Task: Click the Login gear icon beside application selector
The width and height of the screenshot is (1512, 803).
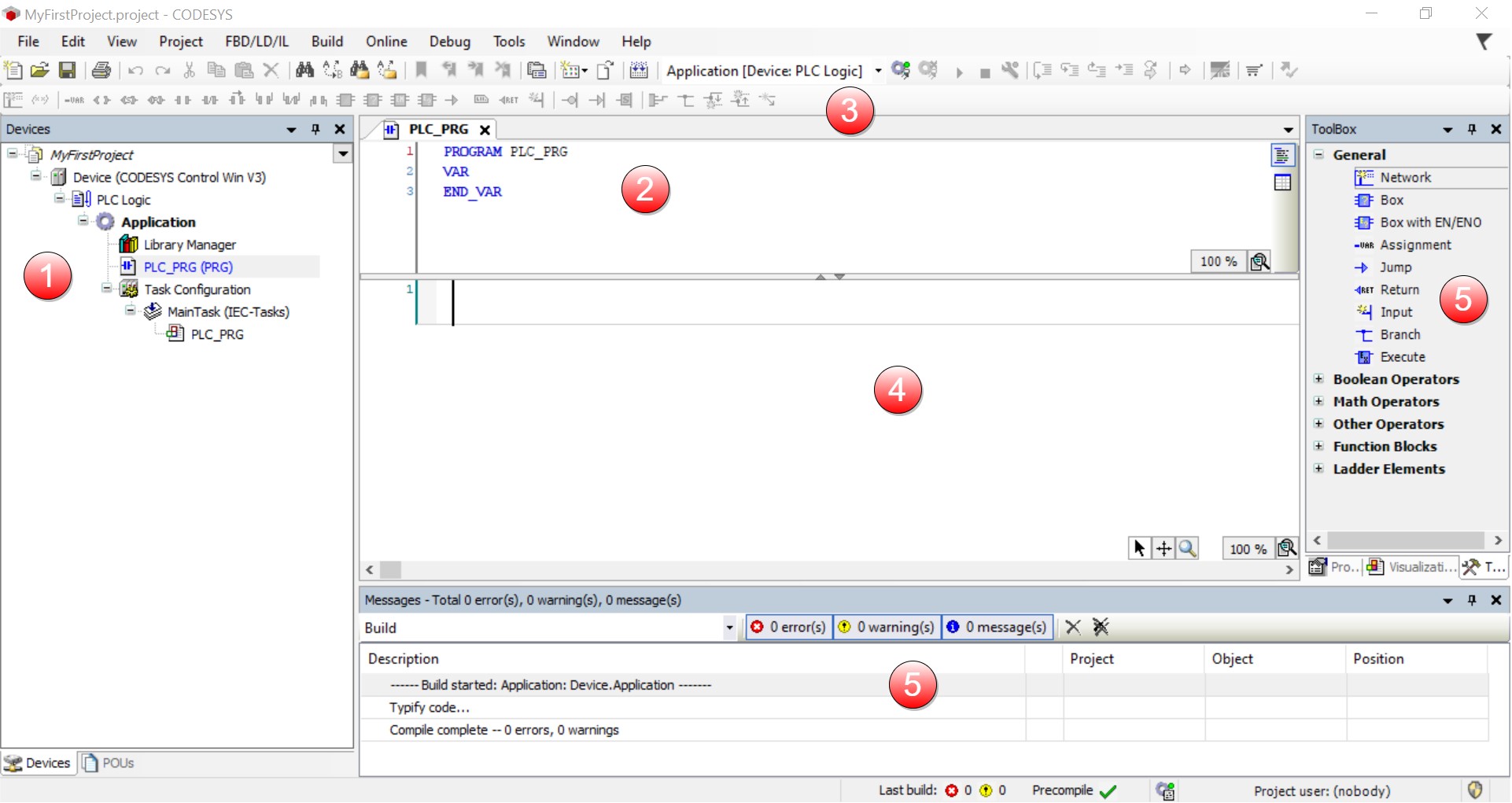Action: click(901, 71)
